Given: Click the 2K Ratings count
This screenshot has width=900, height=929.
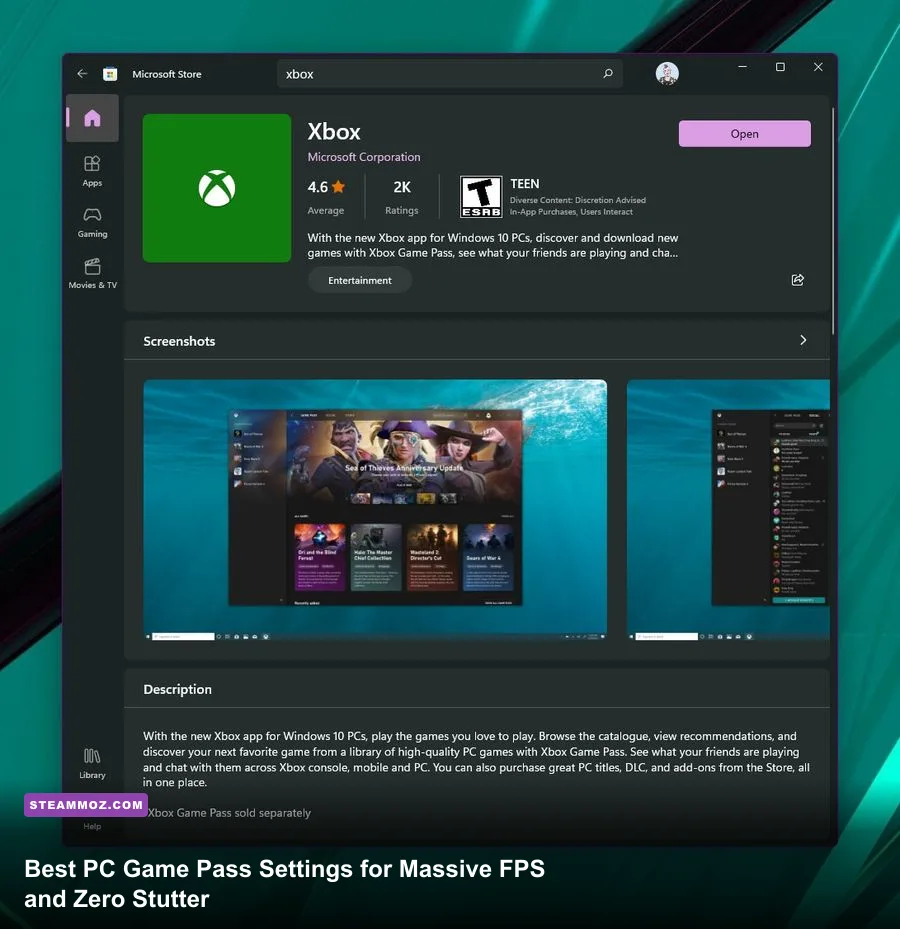Looking at the screenshot, I should tap(402, 197).
